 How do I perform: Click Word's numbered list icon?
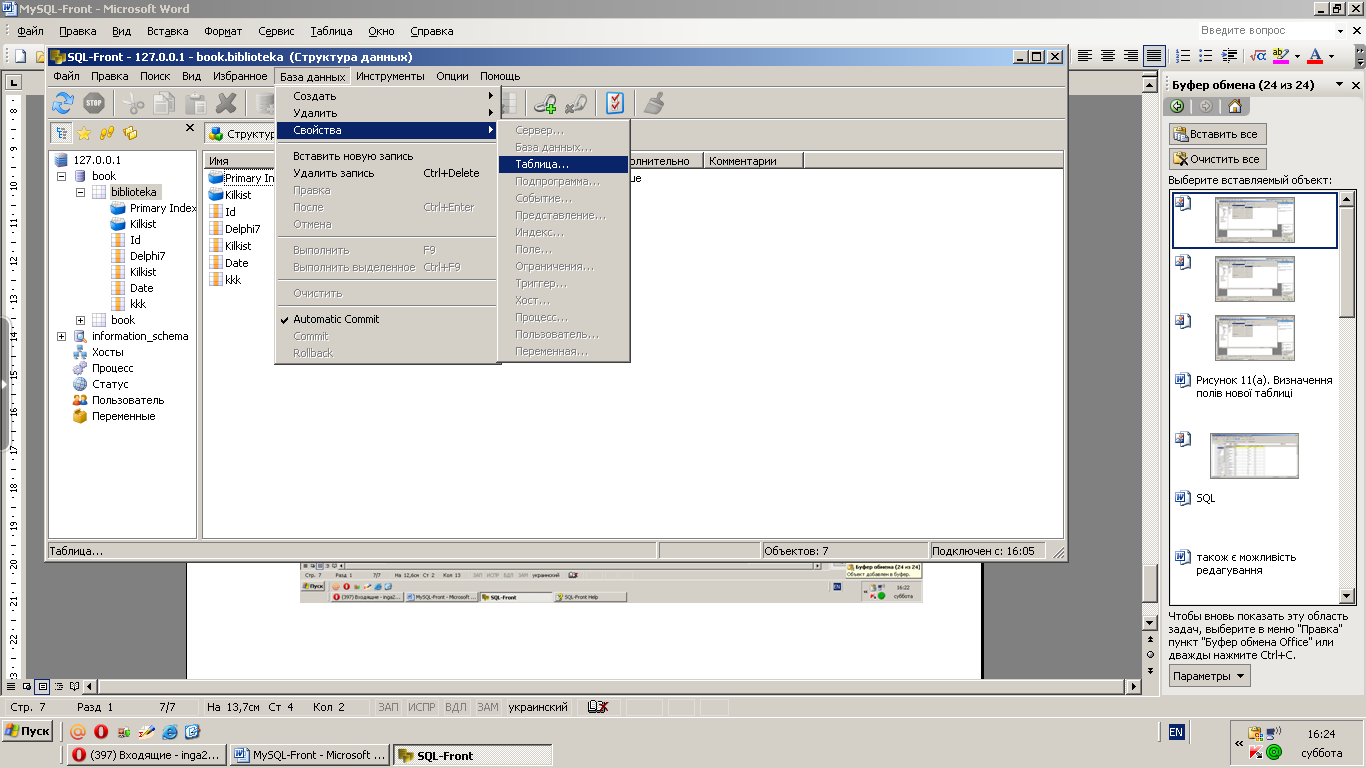click(x=1183, y=56)
